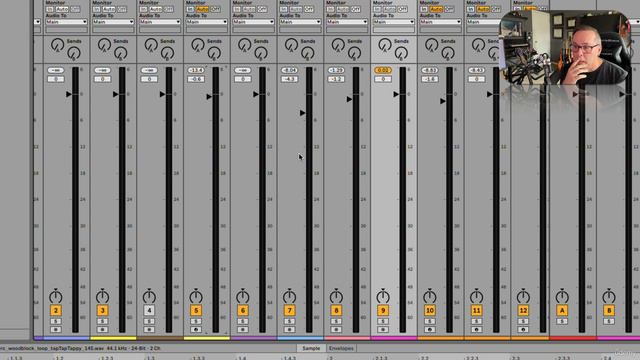Select the pan knob on track 6
Viewport: 640px width, 360px height.
click(243, 296)
